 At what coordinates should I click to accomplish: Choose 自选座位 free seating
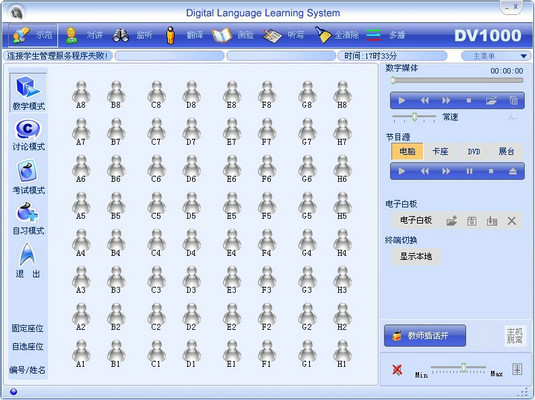(x=28, y=346)
